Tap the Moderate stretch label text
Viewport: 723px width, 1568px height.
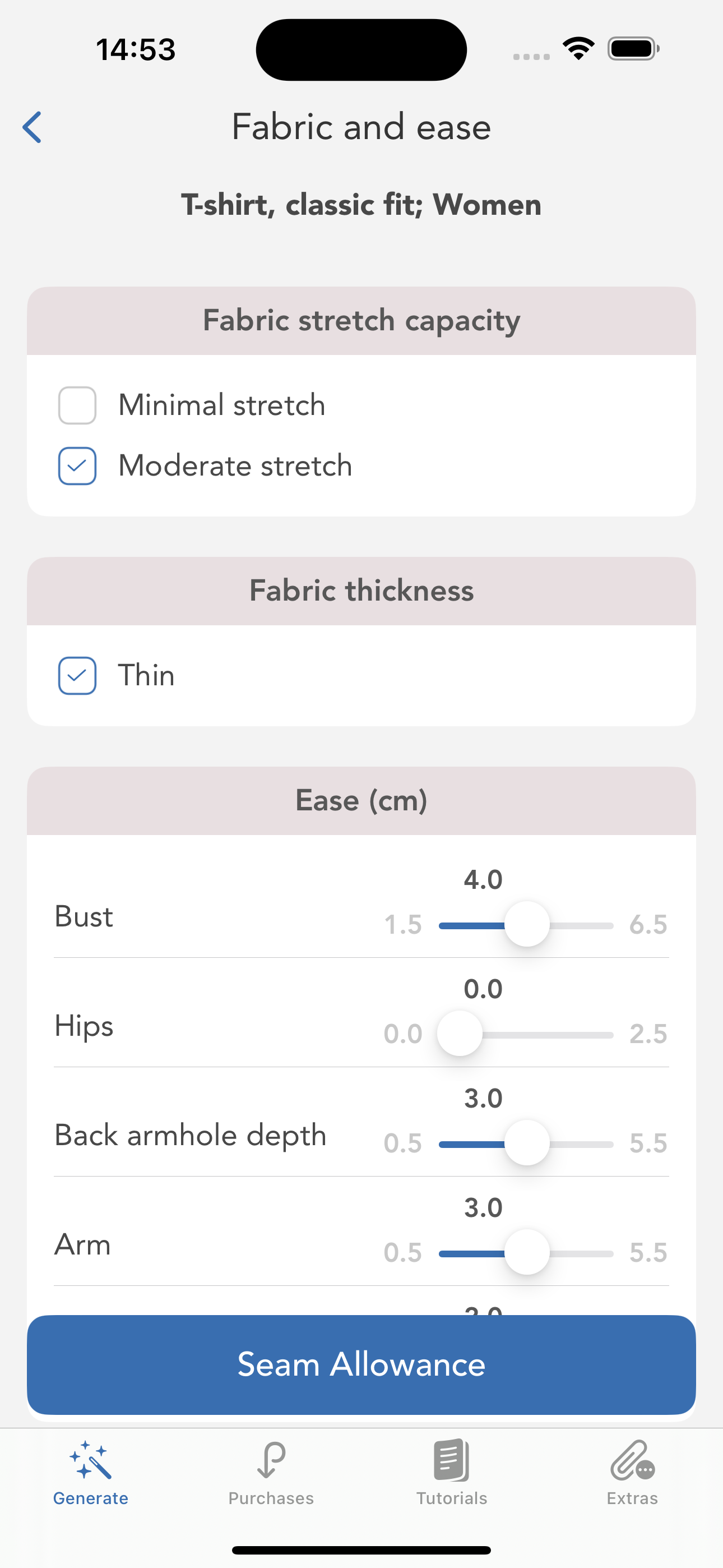(235, 466)
